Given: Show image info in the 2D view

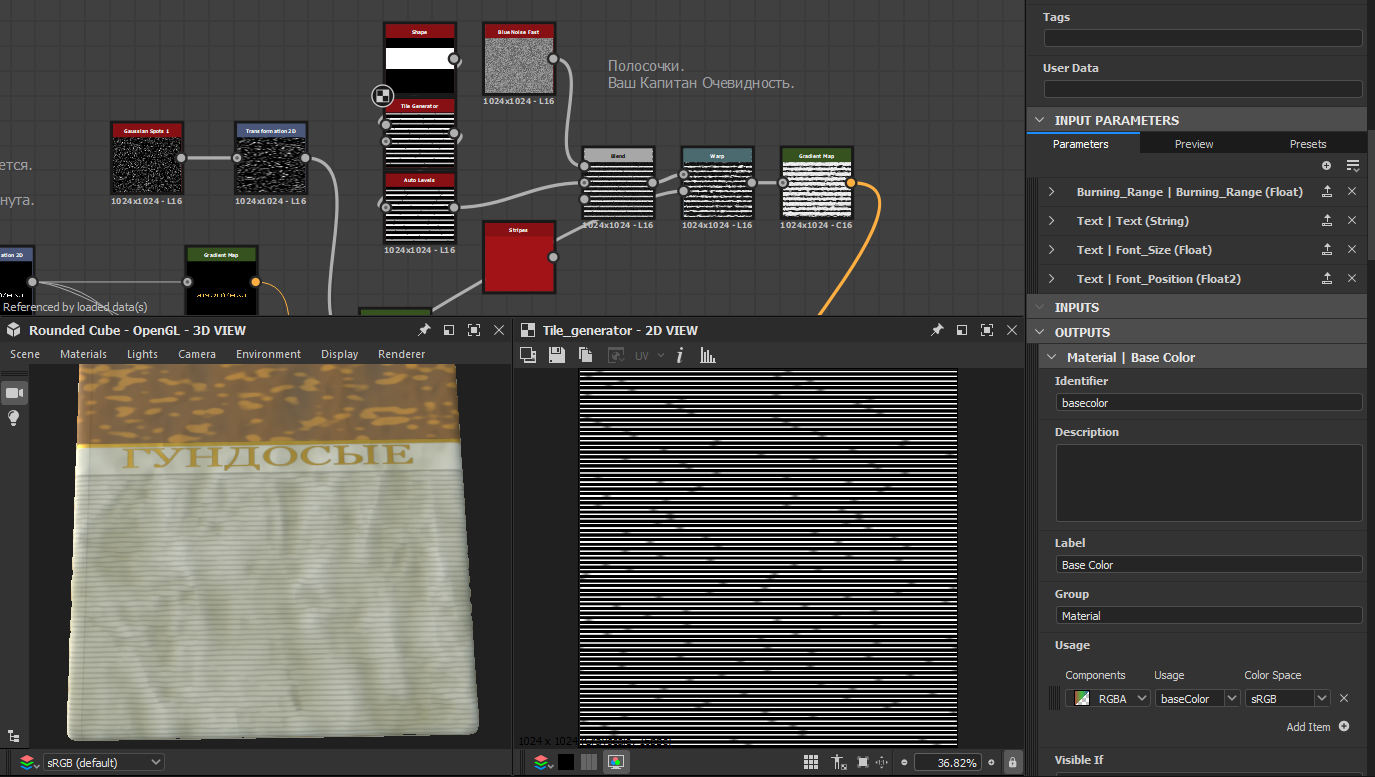Looking at the screenshot, I should pyautogui.click(x=680, y=355).
